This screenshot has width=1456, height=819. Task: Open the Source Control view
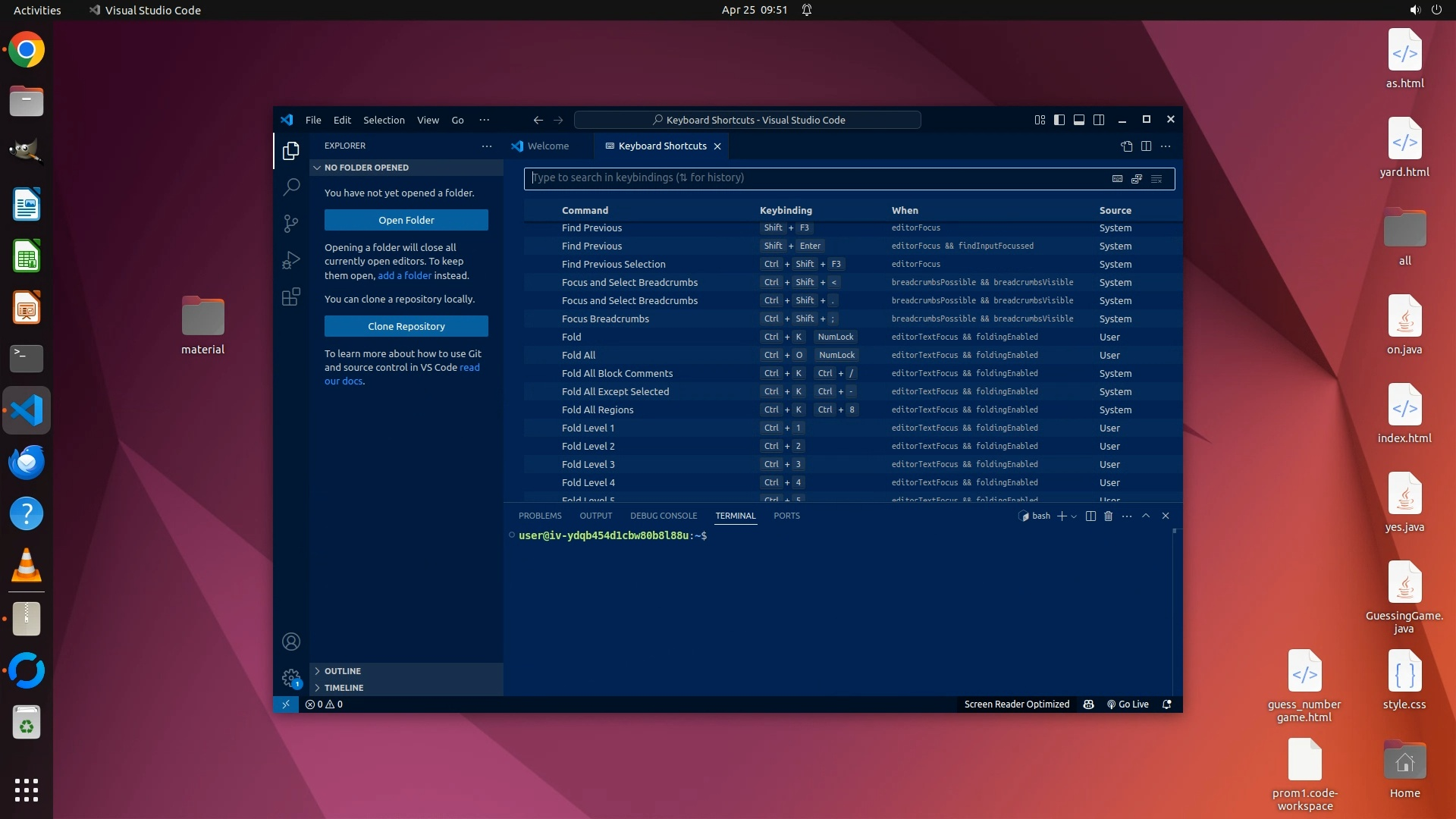(291, 223)
